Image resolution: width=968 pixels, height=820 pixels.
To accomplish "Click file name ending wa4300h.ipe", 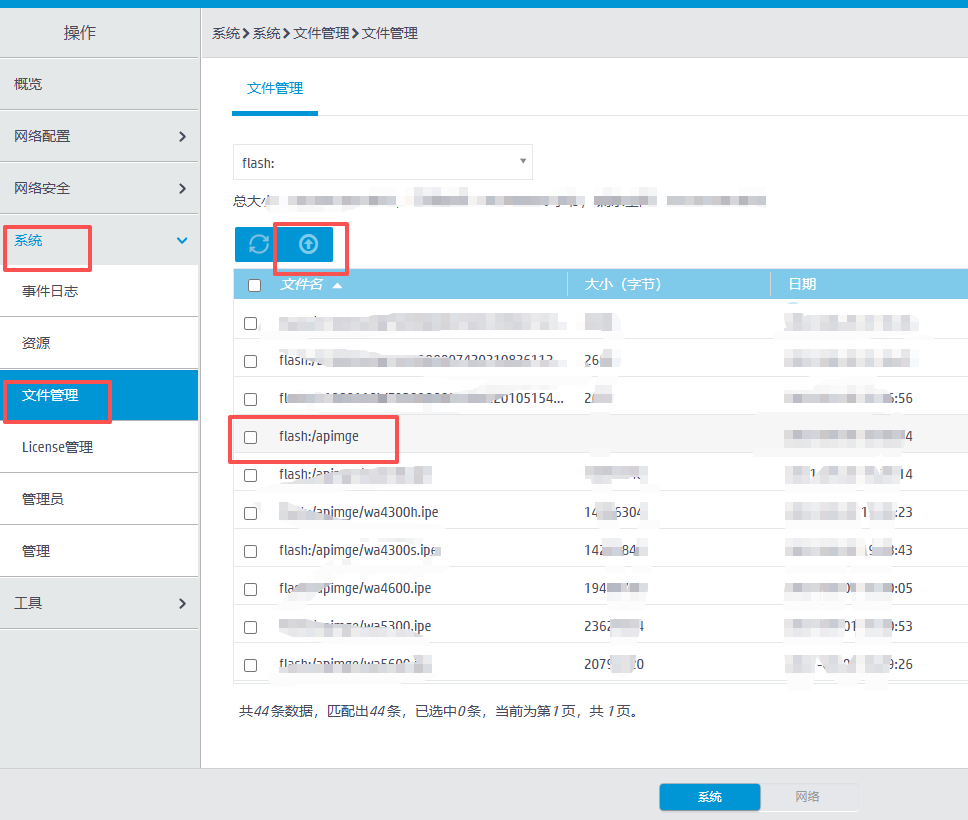I will click(359, 512).
